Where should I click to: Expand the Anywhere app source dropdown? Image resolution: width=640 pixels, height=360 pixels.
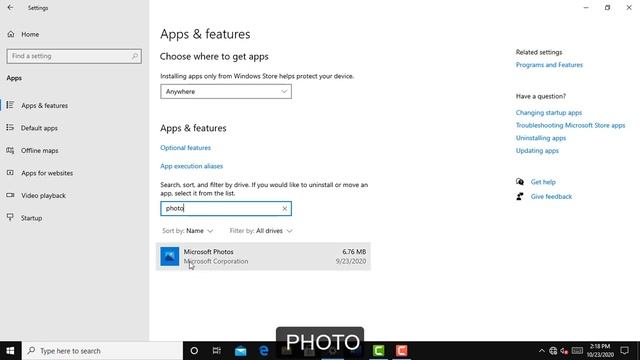pyautogui.click(x=226, y=91)
